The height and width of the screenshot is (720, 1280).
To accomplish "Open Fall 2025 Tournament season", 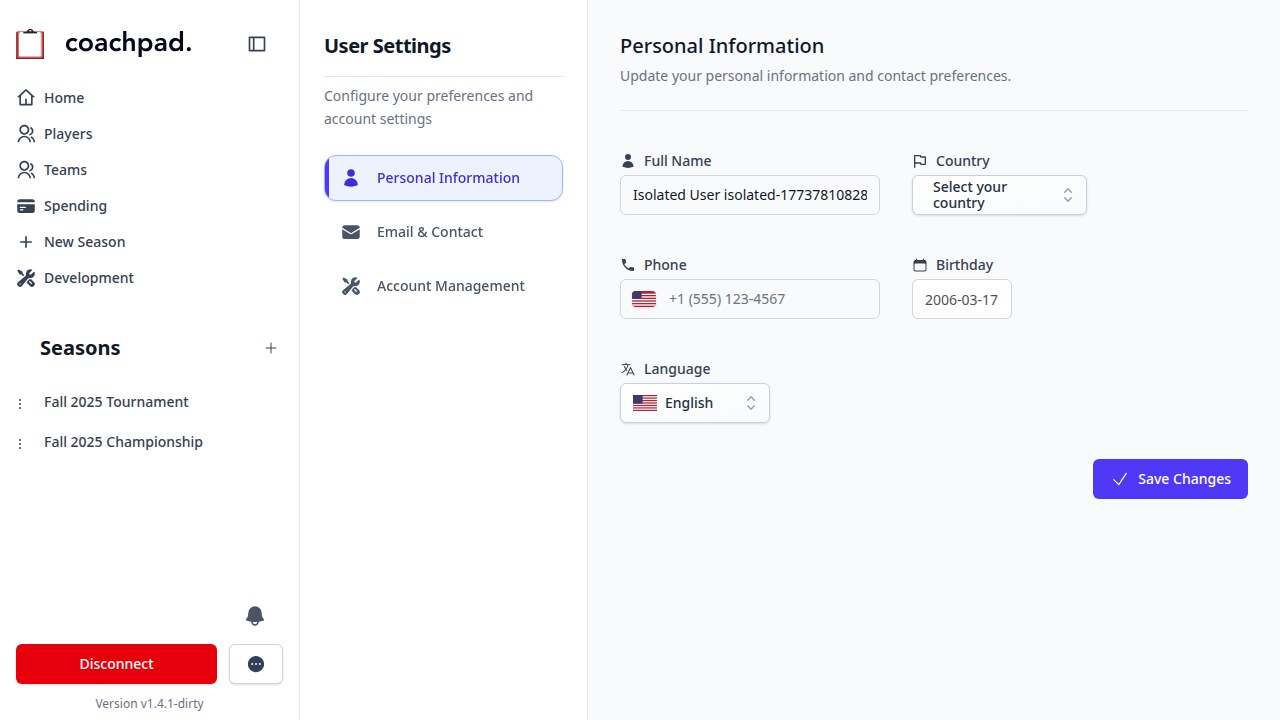I will pyautogui.click(x=116, y=402).
